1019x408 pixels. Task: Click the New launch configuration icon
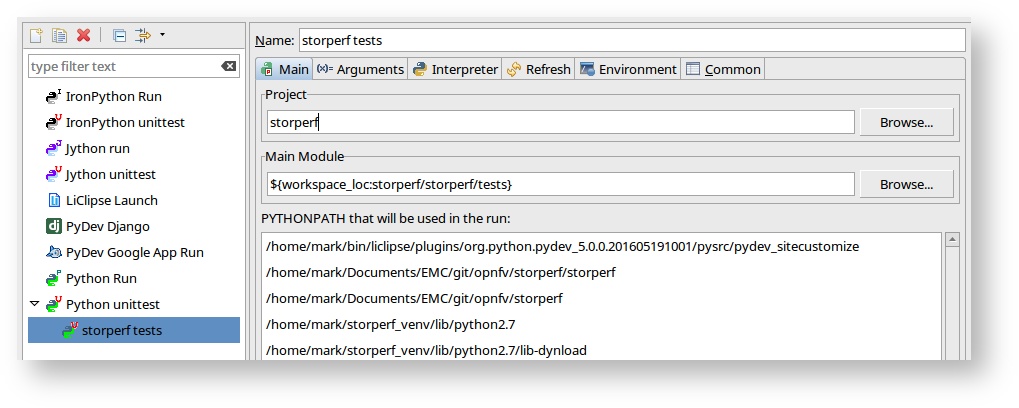click(x=36, y=35)
